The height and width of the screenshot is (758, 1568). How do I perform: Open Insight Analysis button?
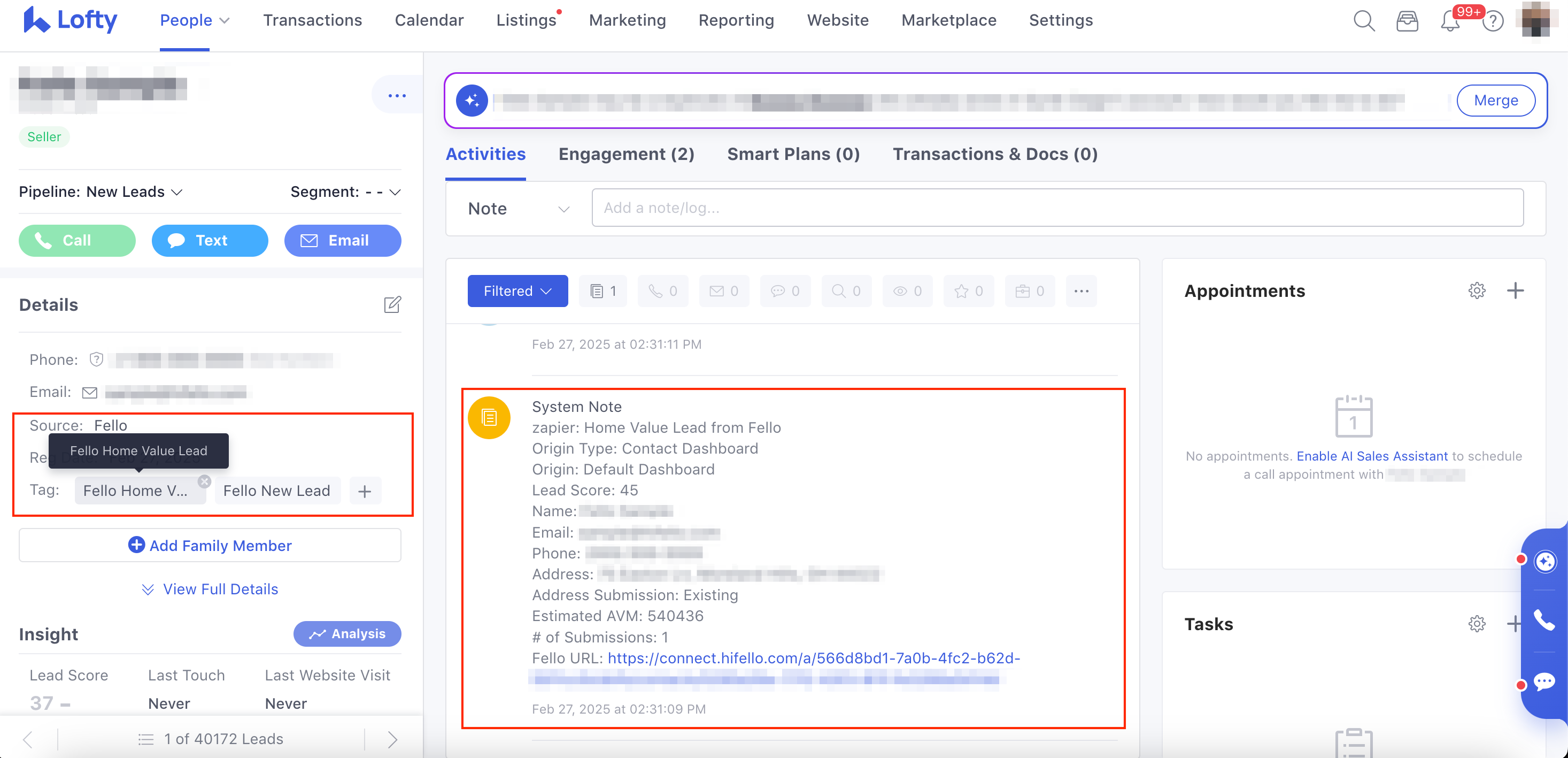pos(347,634)
